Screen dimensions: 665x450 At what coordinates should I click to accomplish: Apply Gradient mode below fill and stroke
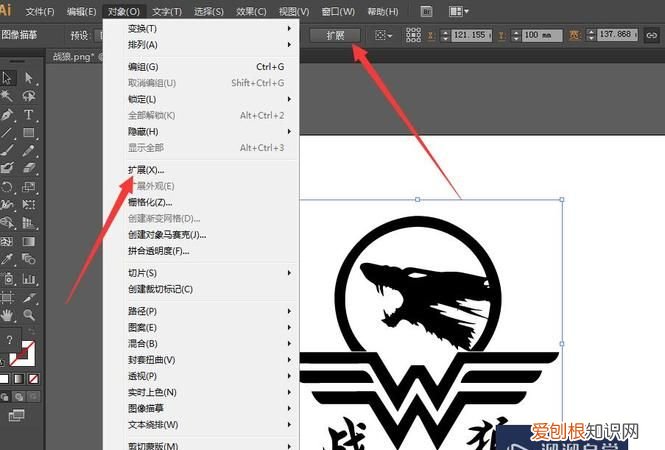[19, 379]
